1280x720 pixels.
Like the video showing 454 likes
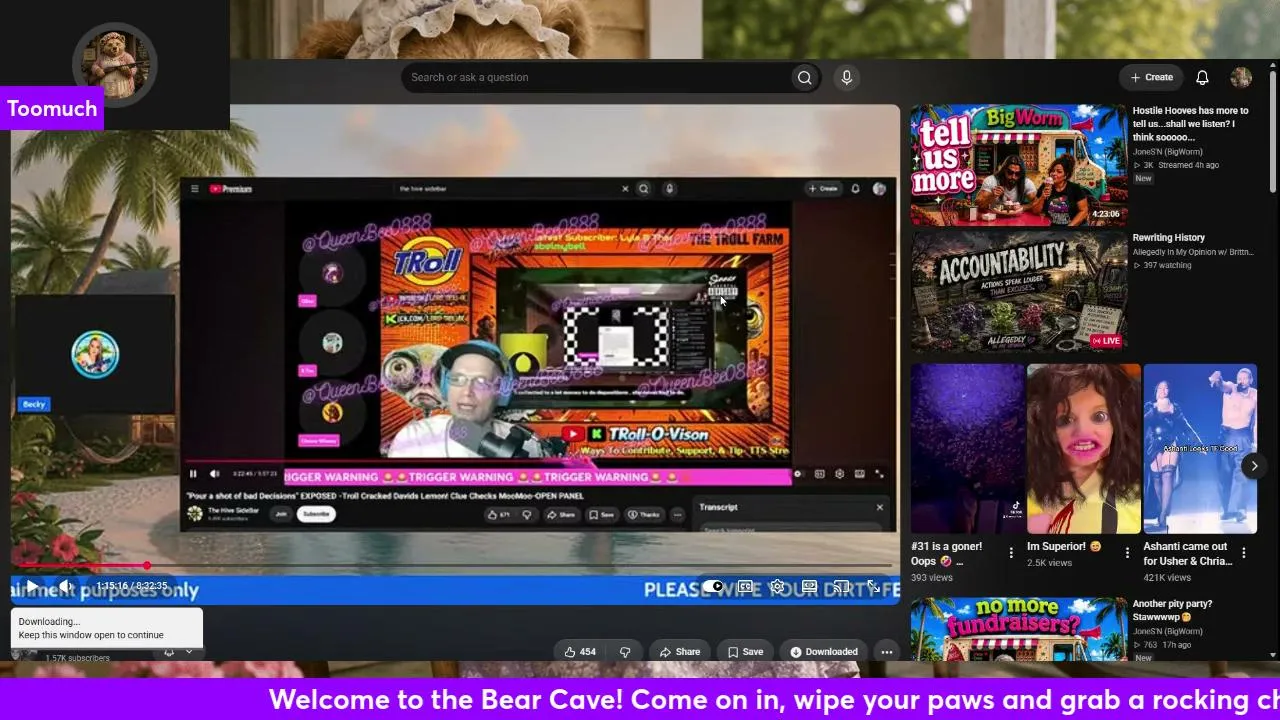tap(580, 652)
